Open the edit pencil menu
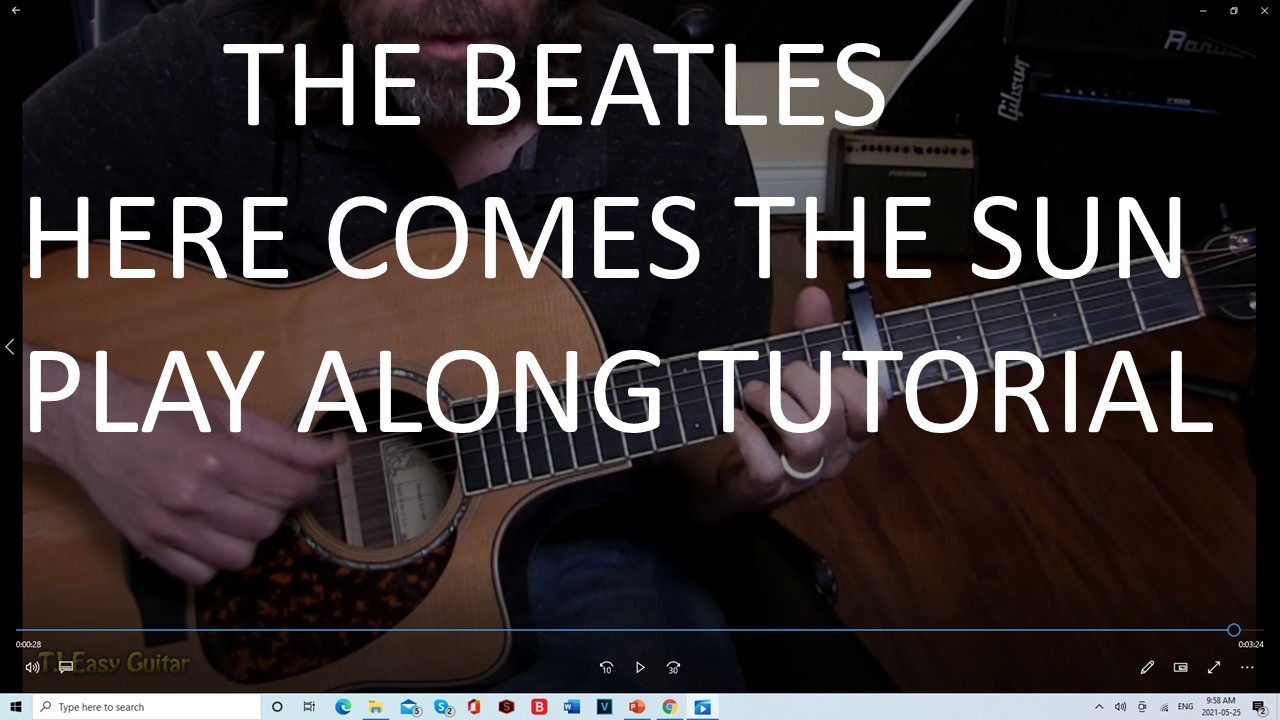 (1147, 667)
